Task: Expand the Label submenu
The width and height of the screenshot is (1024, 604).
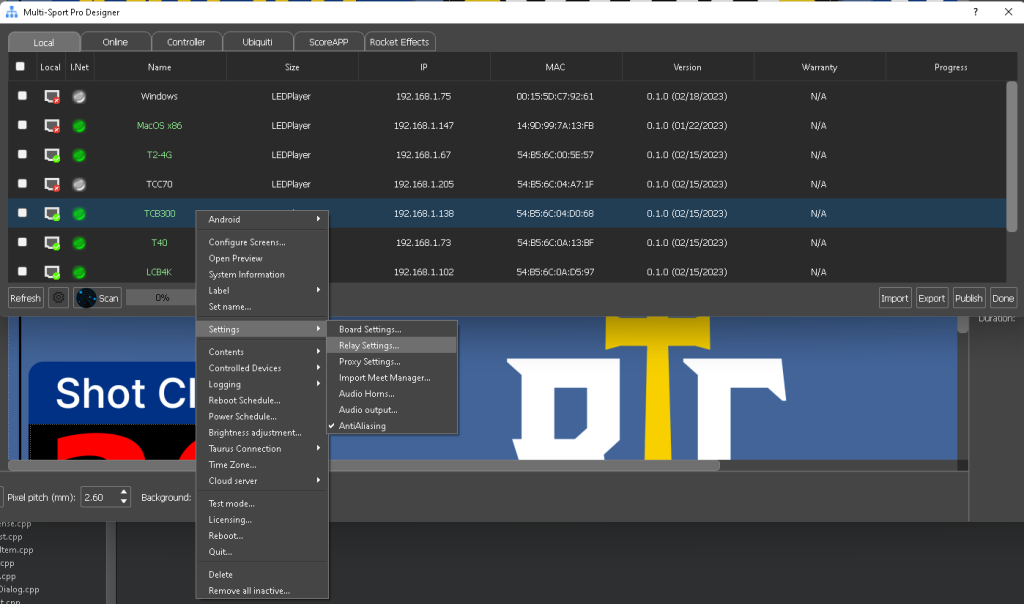Action: pyautogui.click(x=262, y=291)
